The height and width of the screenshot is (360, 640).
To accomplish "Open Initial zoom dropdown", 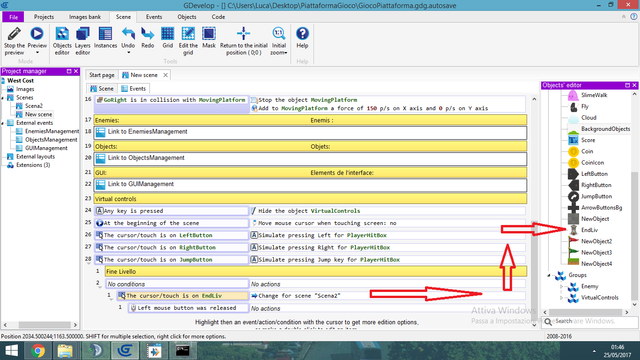I will pyautogui.click(x=278, y=41).
